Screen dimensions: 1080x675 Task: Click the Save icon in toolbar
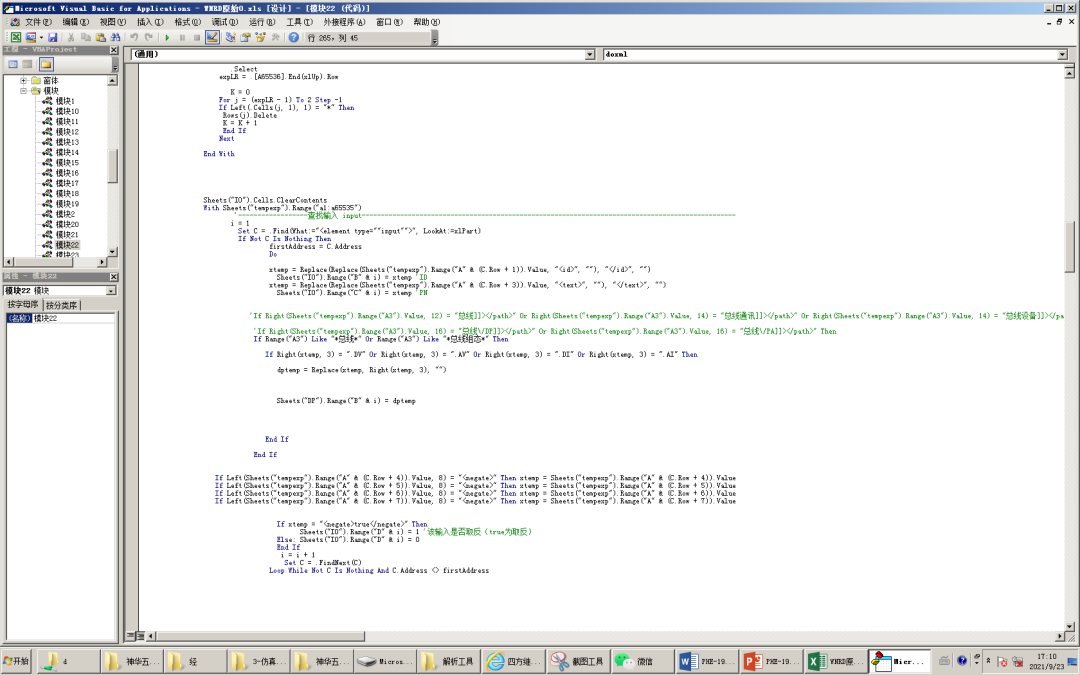pos(52,37)
